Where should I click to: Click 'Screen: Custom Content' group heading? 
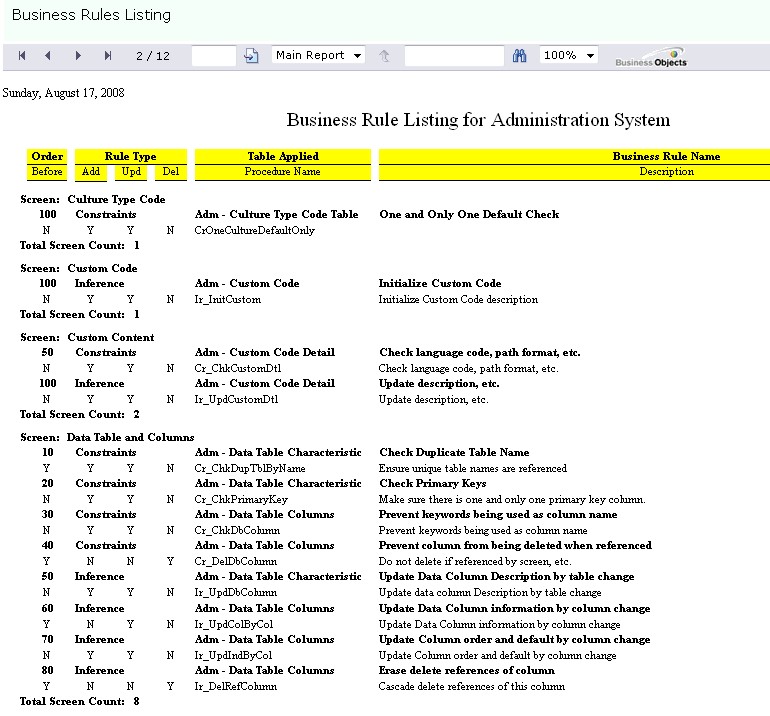point(87,337)
